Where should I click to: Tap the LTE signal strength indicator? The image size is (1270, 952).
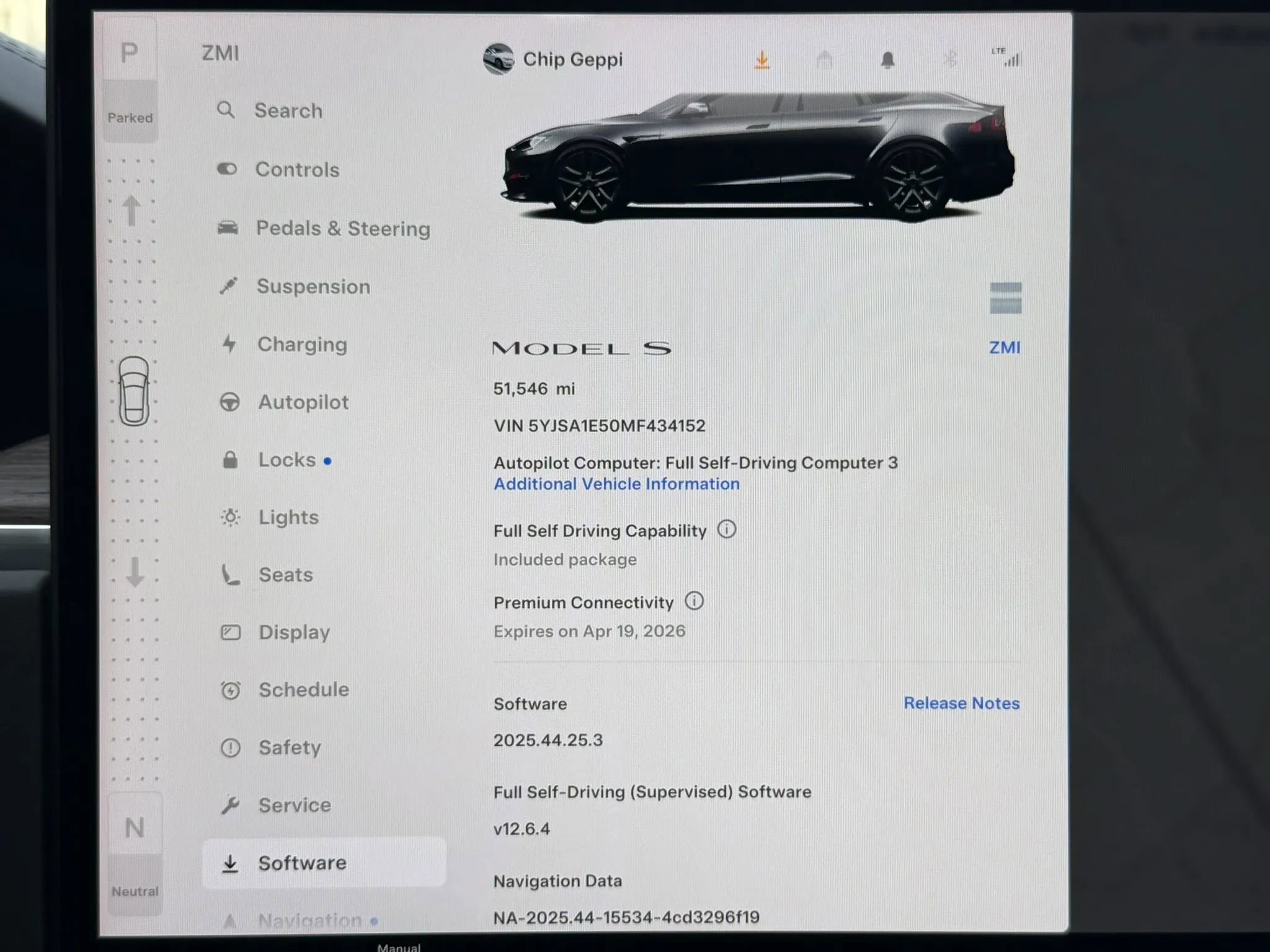(1006, 58)
